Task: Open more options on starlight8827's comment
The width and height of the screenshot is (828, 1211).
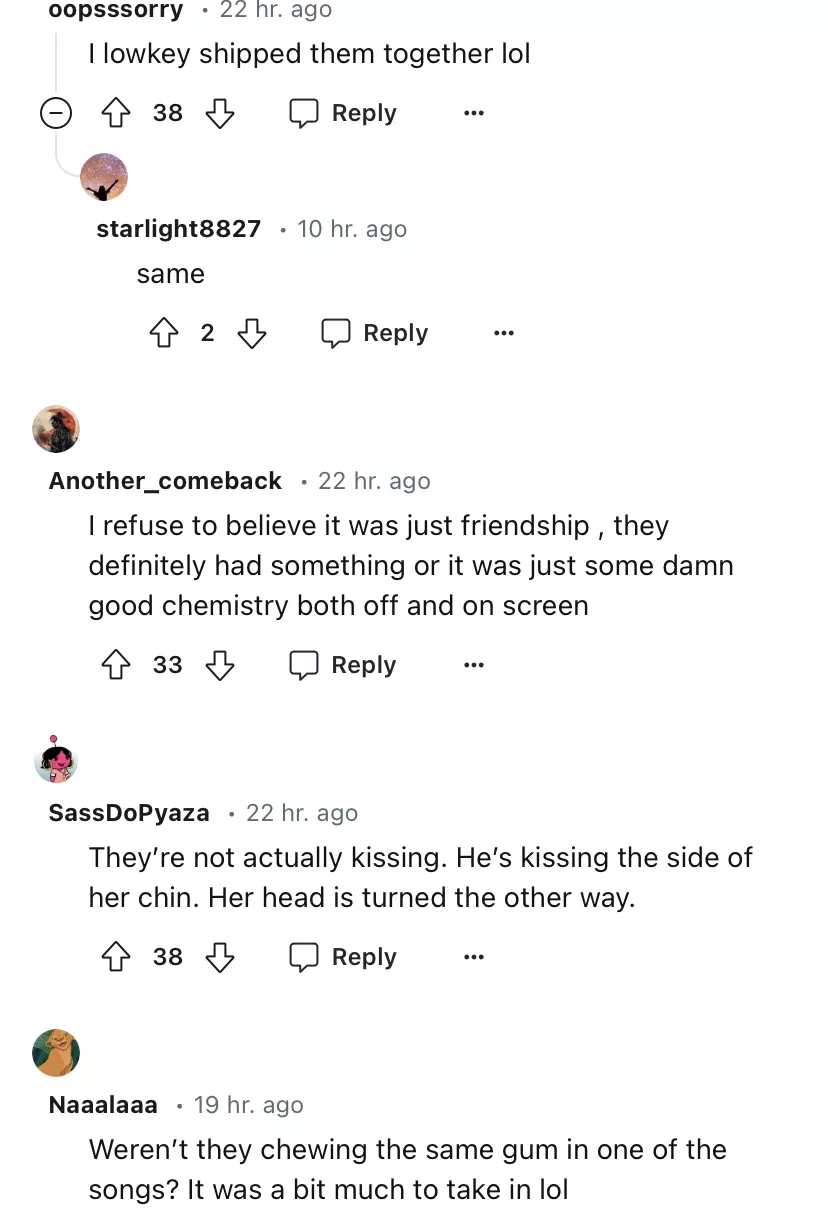Action: [x=504, y=333]
